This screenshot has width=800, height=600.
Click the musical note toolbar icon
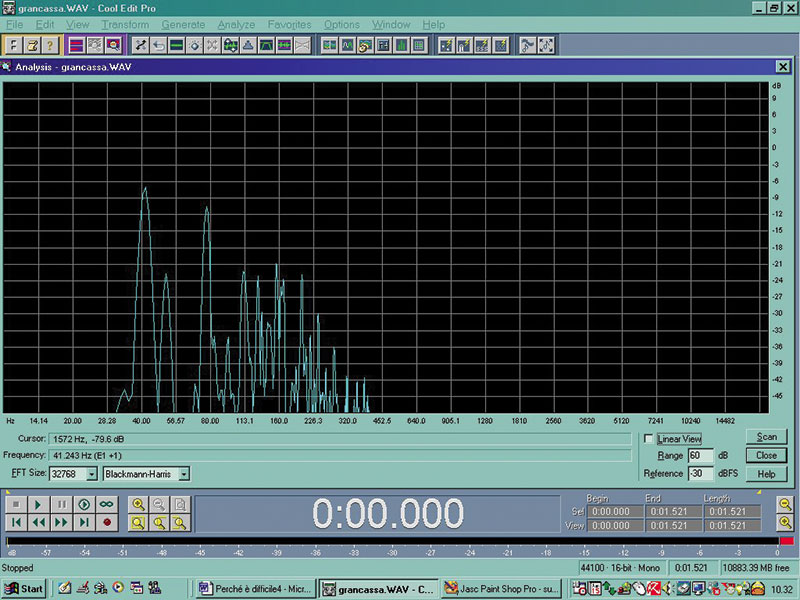527,45
